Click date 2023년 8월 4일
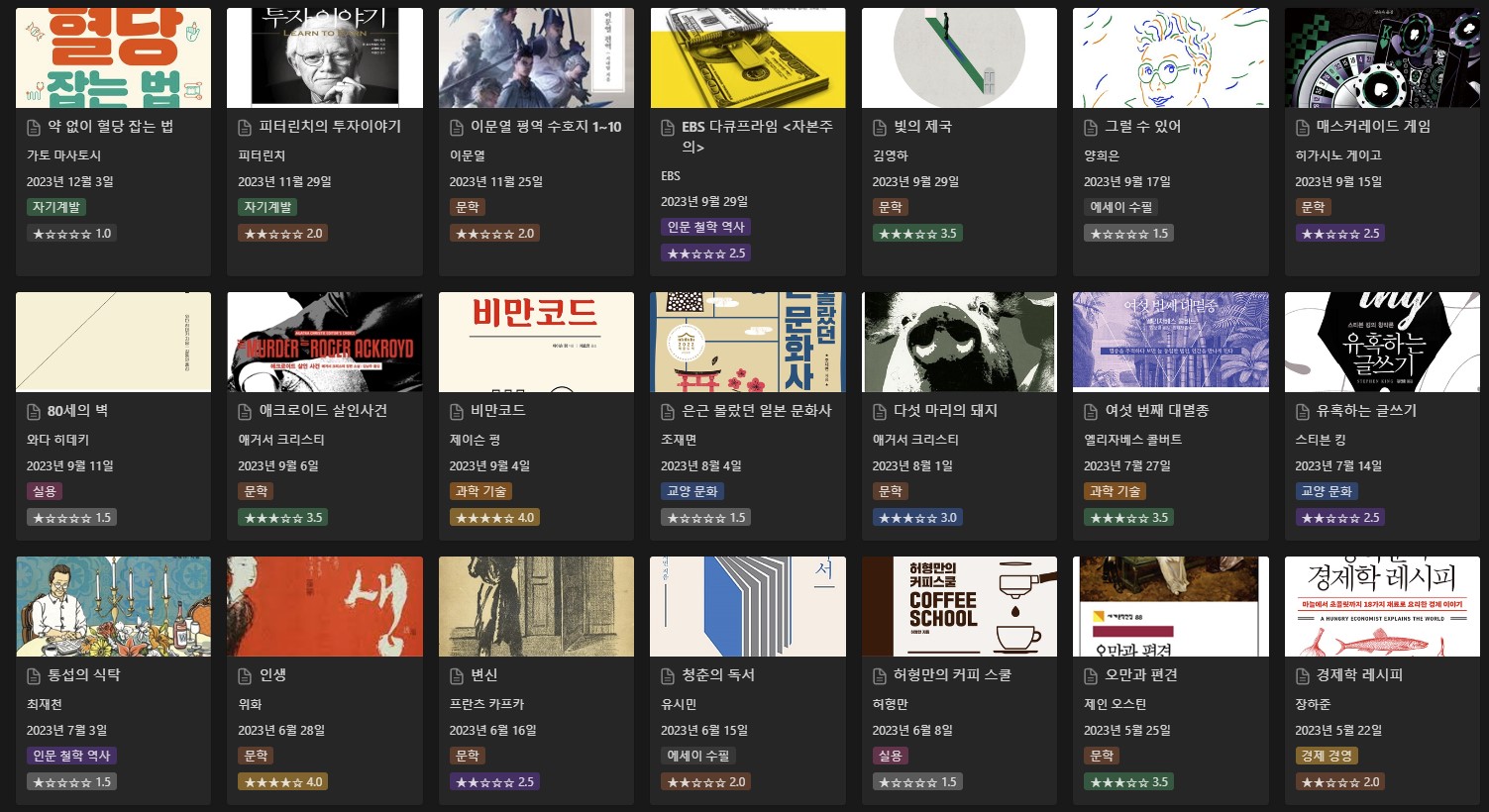The width and height of the screenshot is (1489, 812). (x=701, y=466)
